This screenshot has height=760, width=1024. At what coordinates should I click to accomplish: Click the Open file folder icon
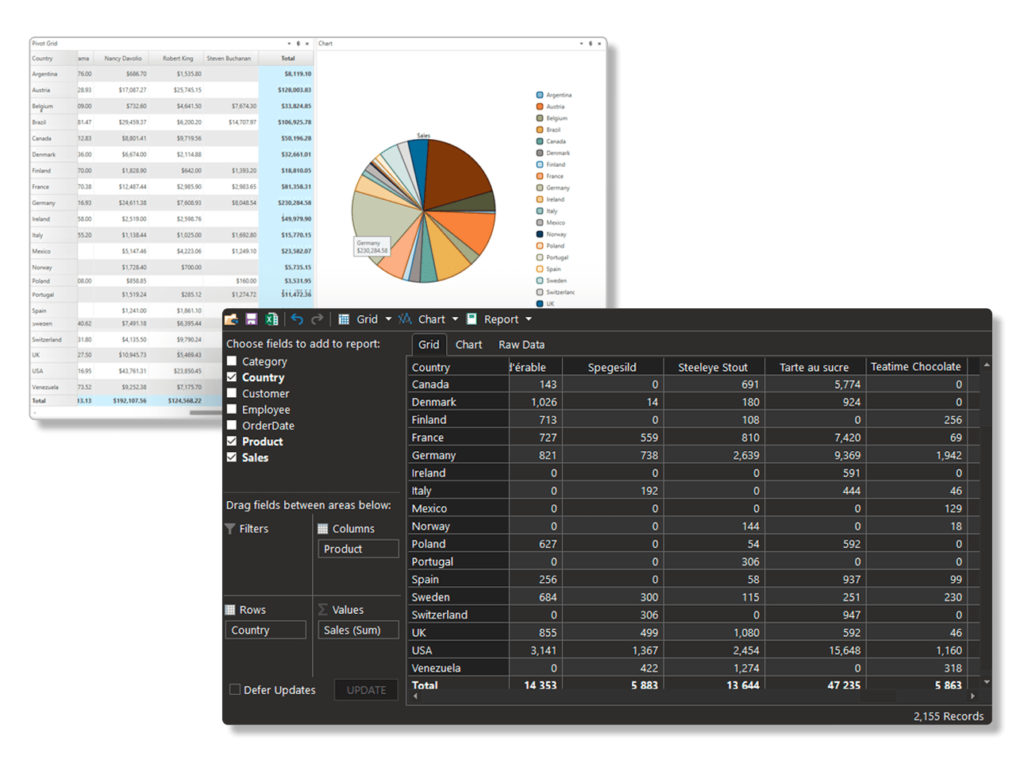(x=231, y=320)
